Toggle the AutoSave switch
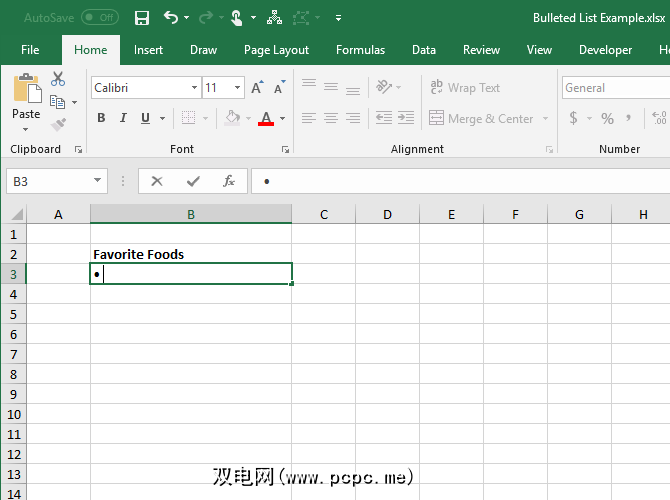The image size is (670, 500). 99,18
